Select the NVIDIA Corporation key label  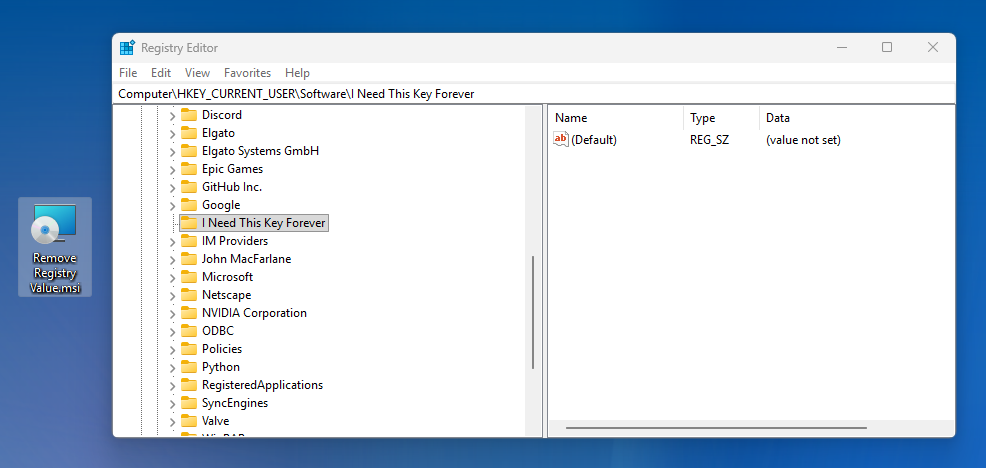254,313
